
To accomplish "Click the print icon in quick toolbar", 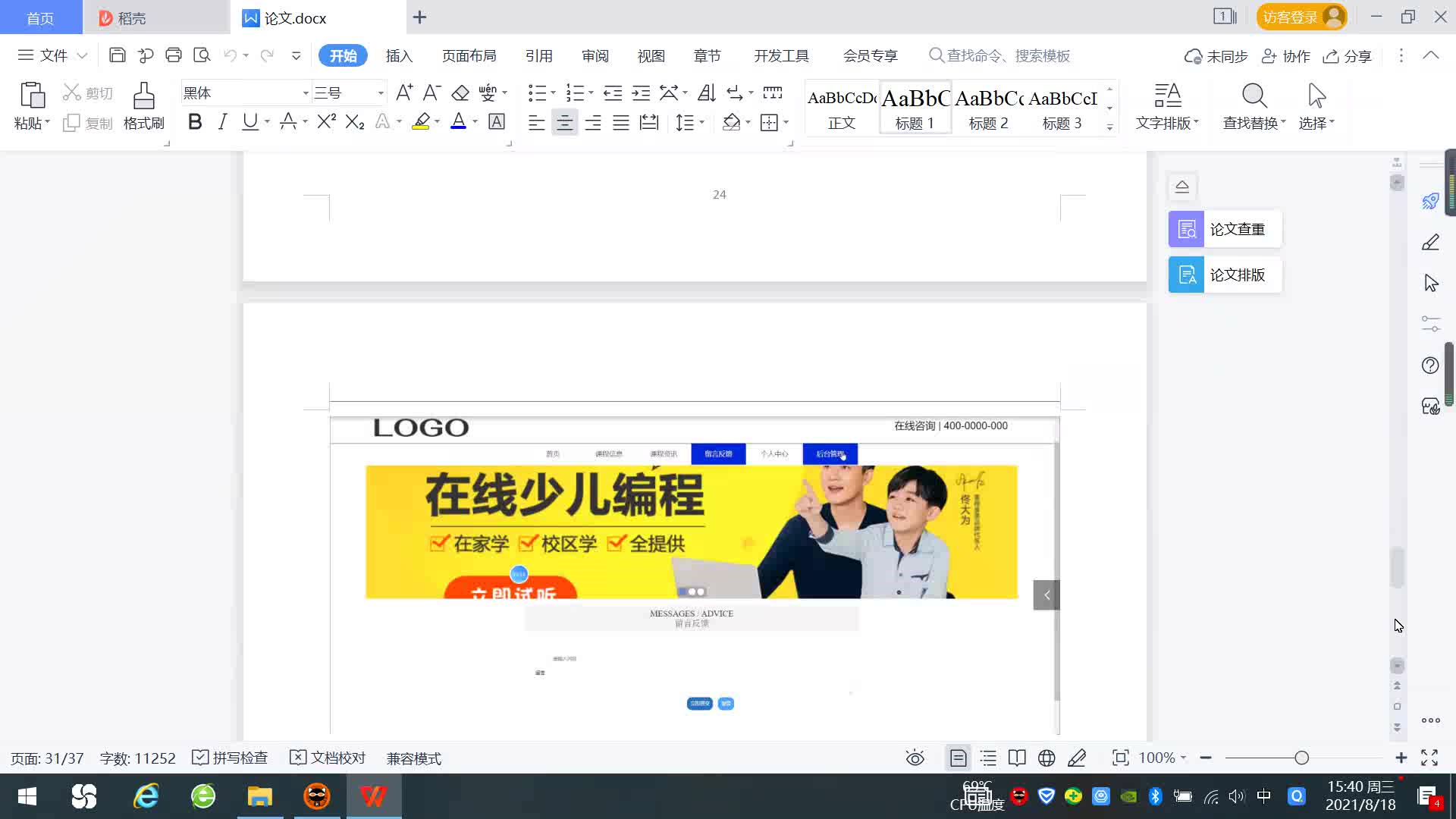I will tap(174, 55).
